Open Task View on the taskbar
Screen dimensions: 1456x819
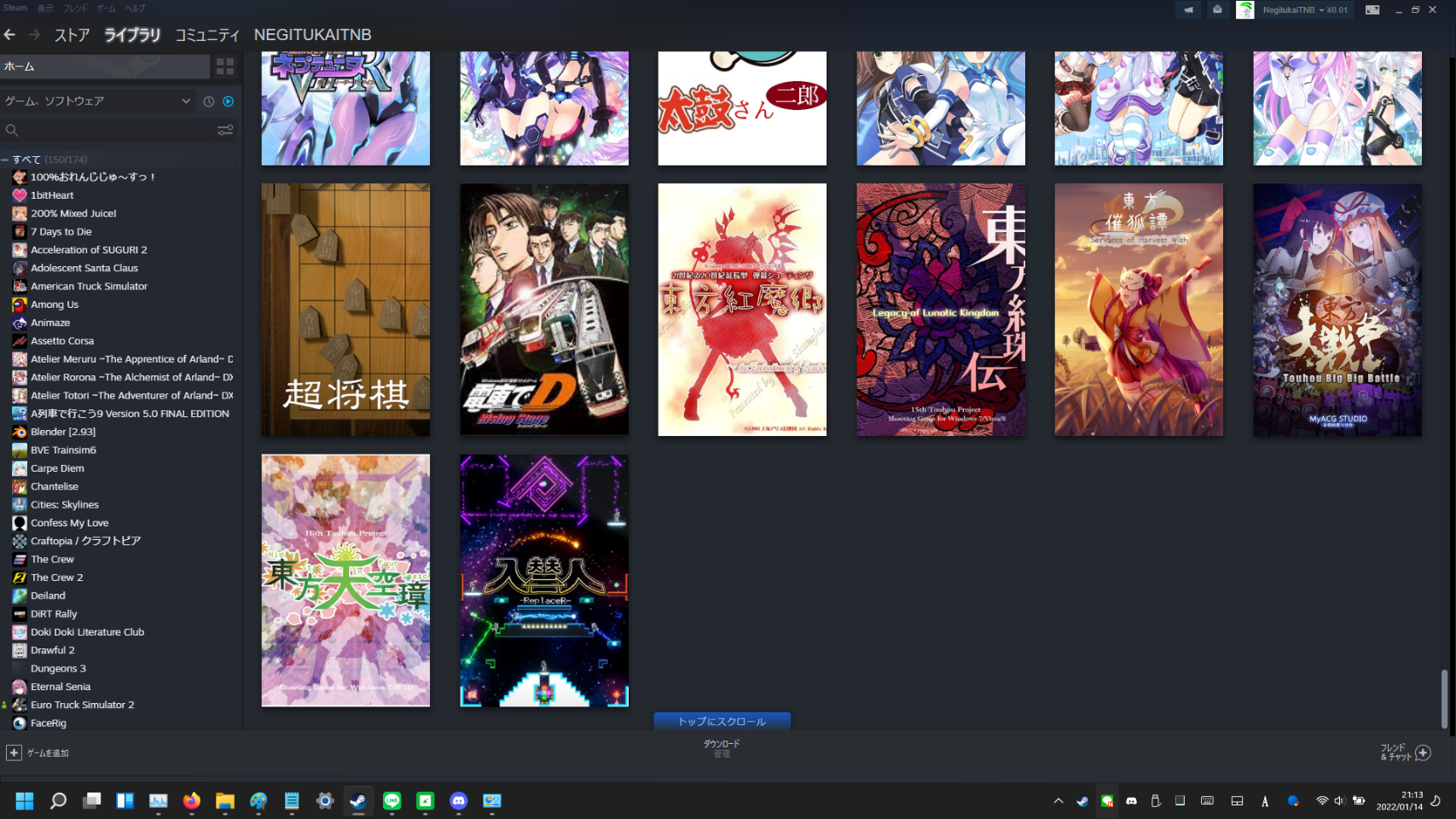click(x=91, y=801)
